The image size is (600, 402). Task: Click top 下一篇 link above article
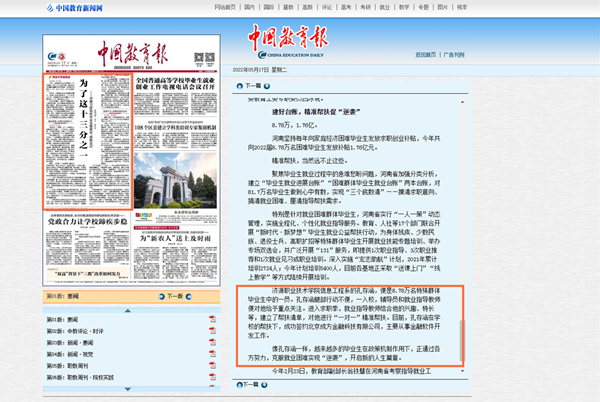click(253, 86)
